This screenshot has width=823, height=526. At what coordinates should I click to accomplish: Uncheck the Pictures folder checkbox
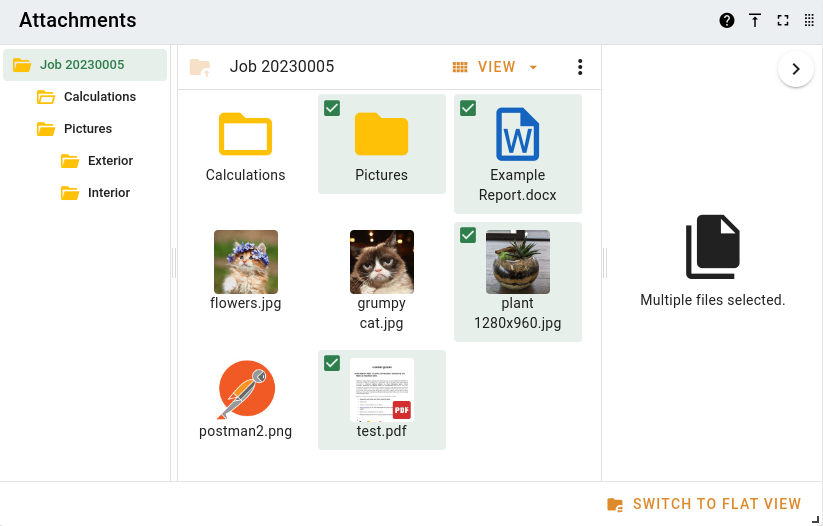point(332,108)
